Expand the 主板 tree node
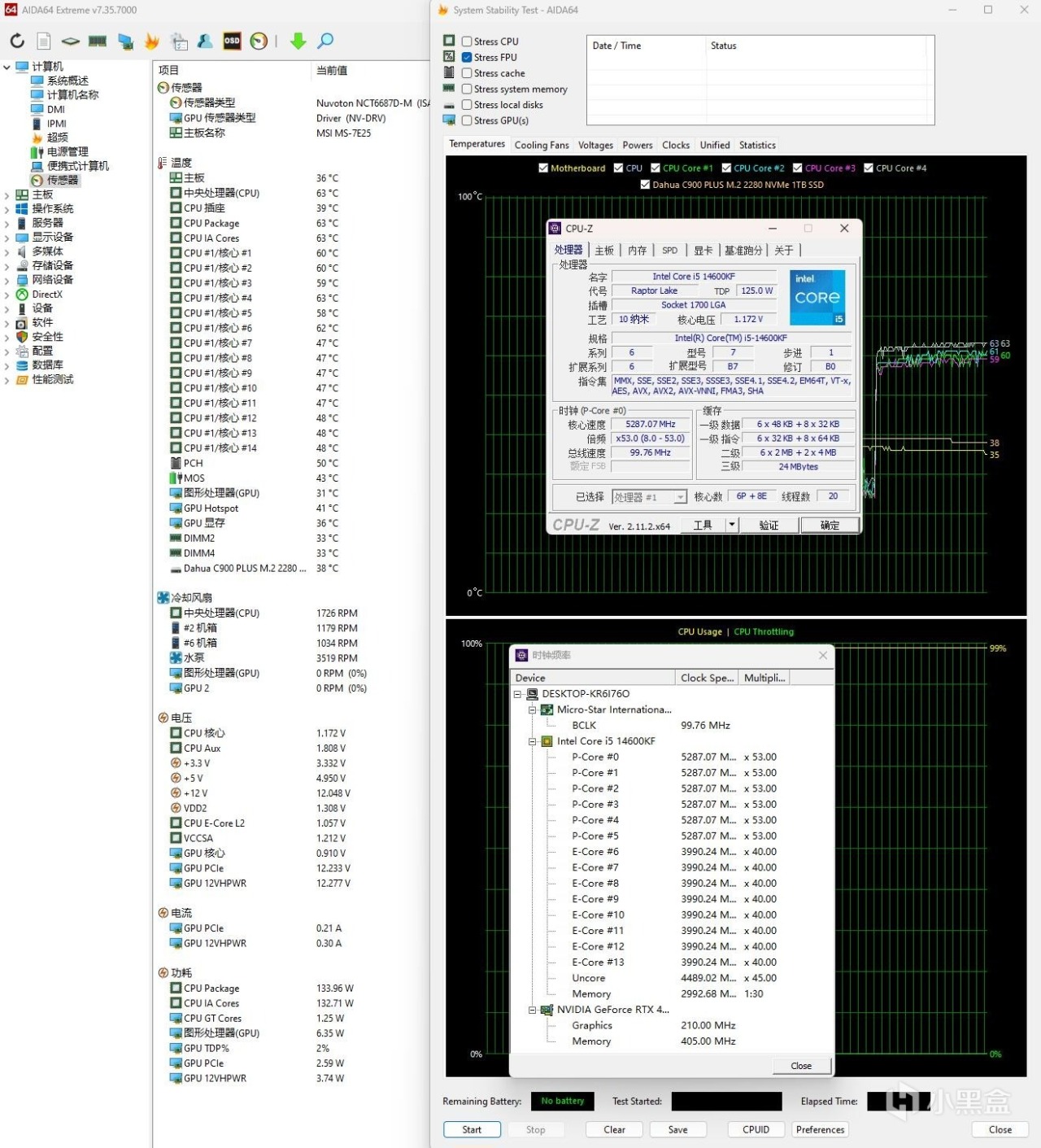This screenshot has height=1148, width=1041. (x=7, y=195)
